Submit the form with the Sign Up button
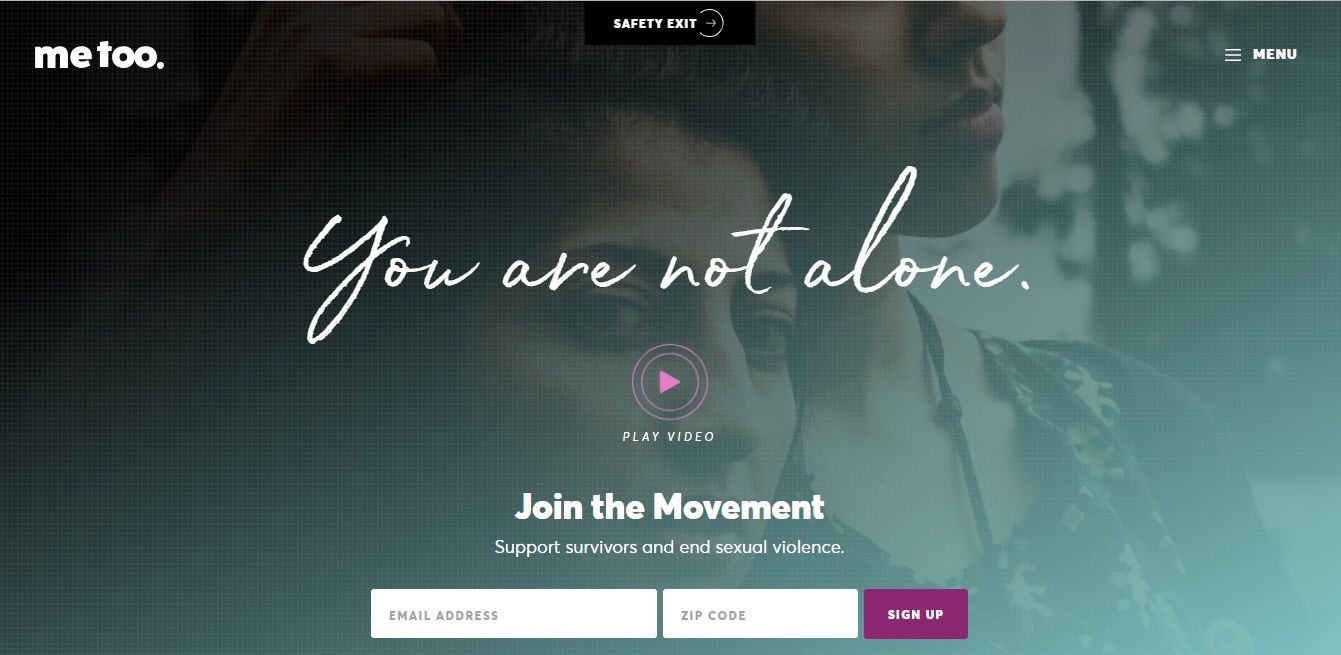The image size is (1341, 655). coord(916,614)
